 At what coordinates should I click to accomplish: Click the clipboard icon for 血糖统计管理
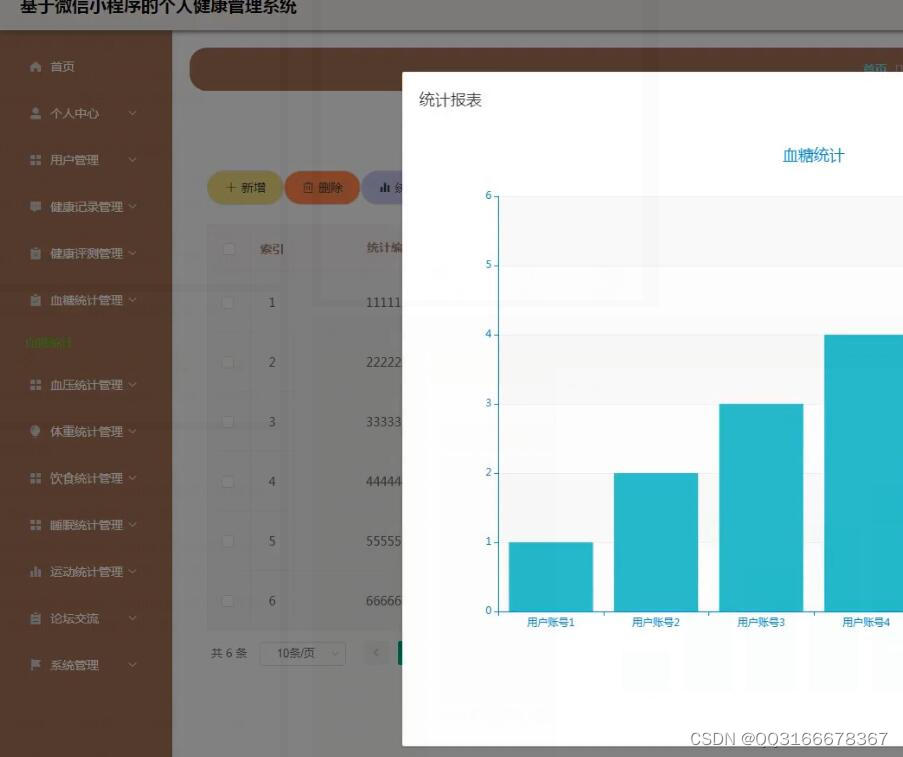(36, 300)
